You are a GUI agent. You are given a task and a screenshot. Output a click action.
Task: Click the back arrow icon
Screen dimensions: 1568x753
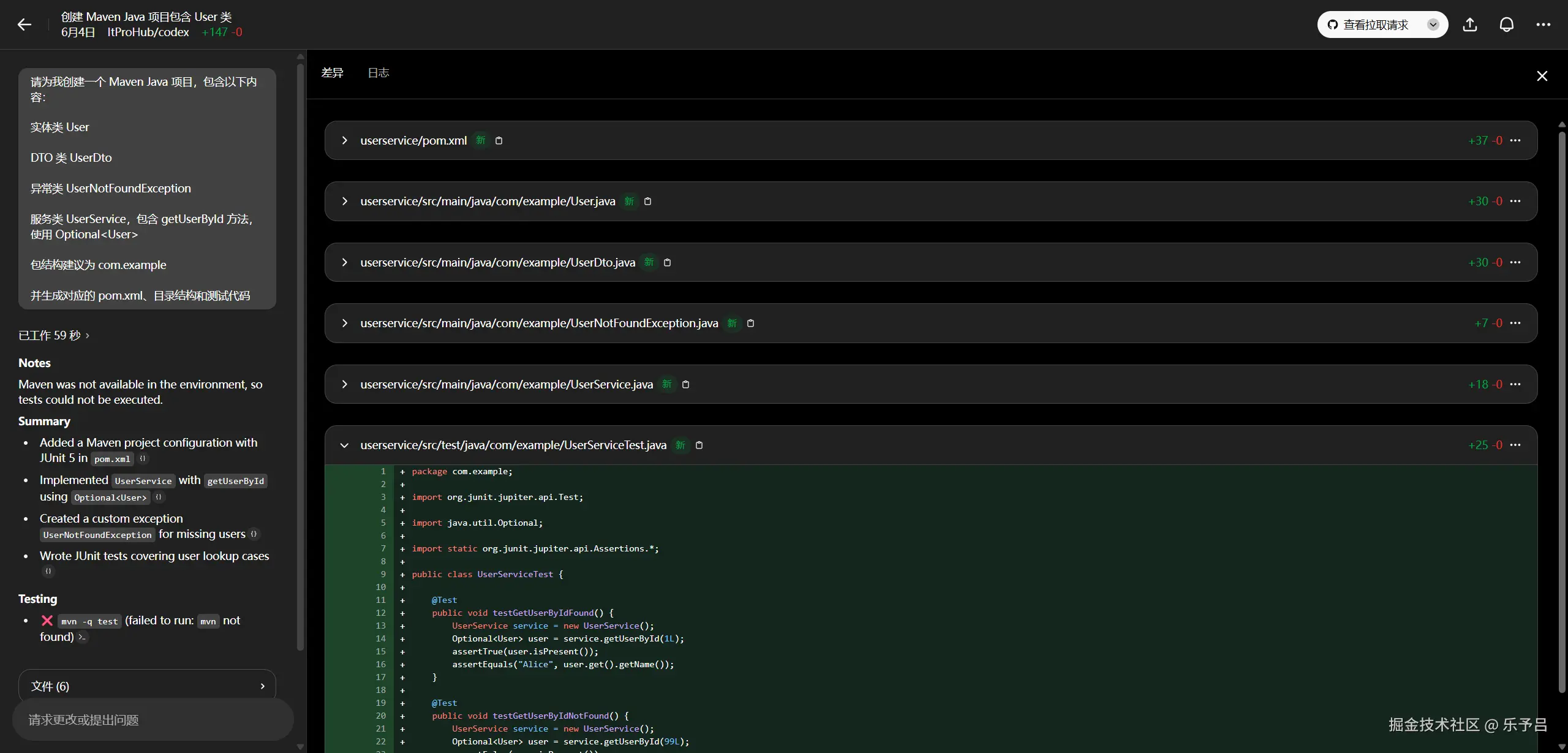tap(24, 25)
